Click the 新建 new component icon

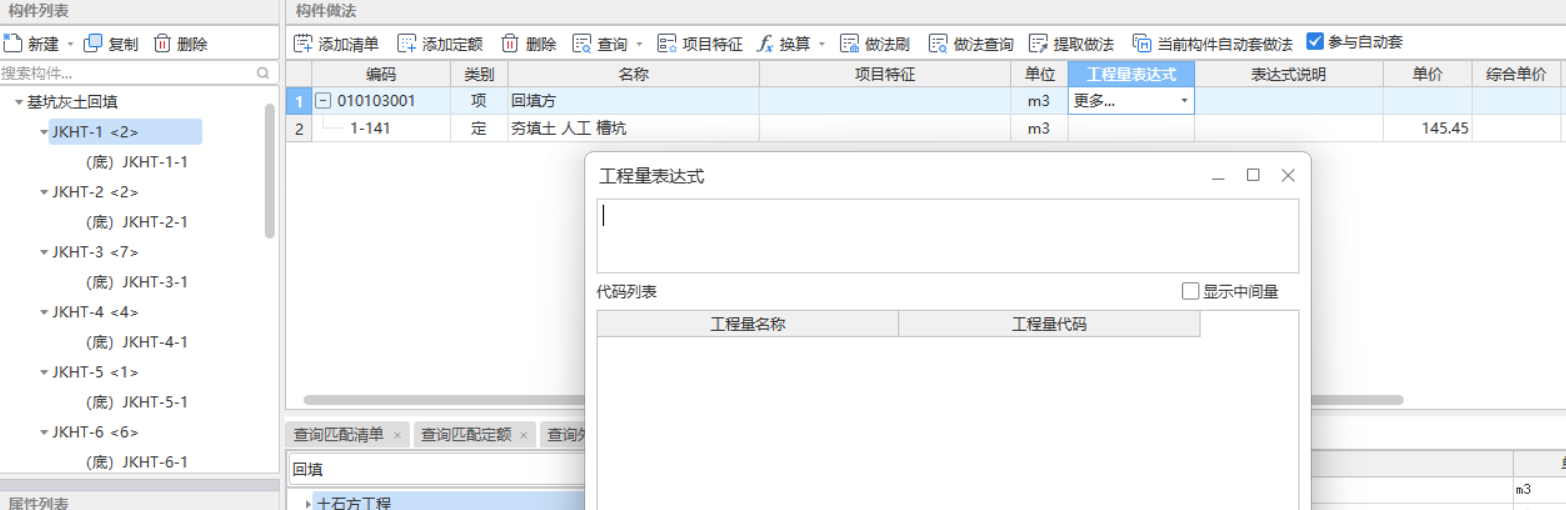13,44
